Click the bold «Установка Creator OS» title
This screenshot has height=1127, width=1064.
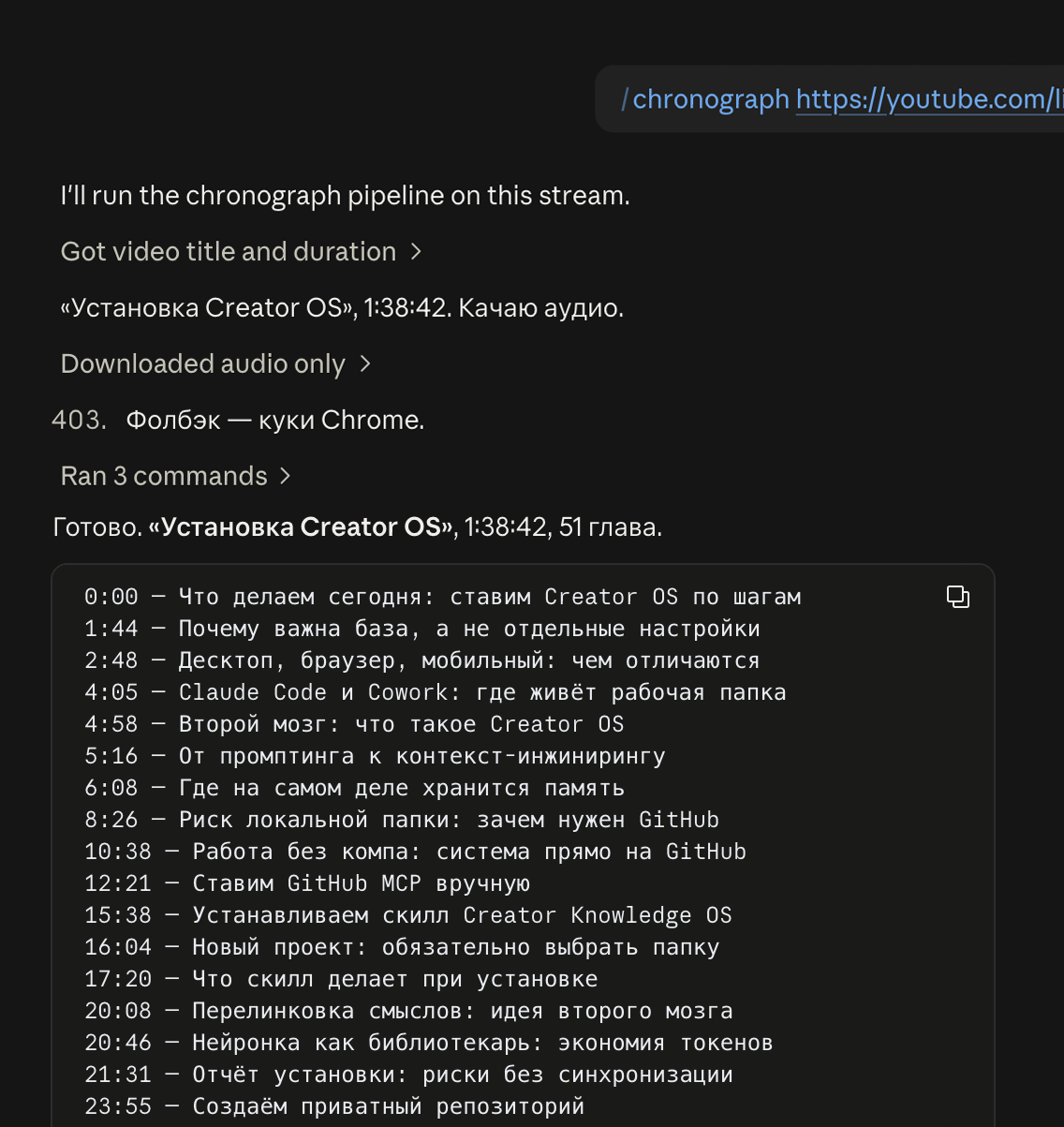coord(302,527)
